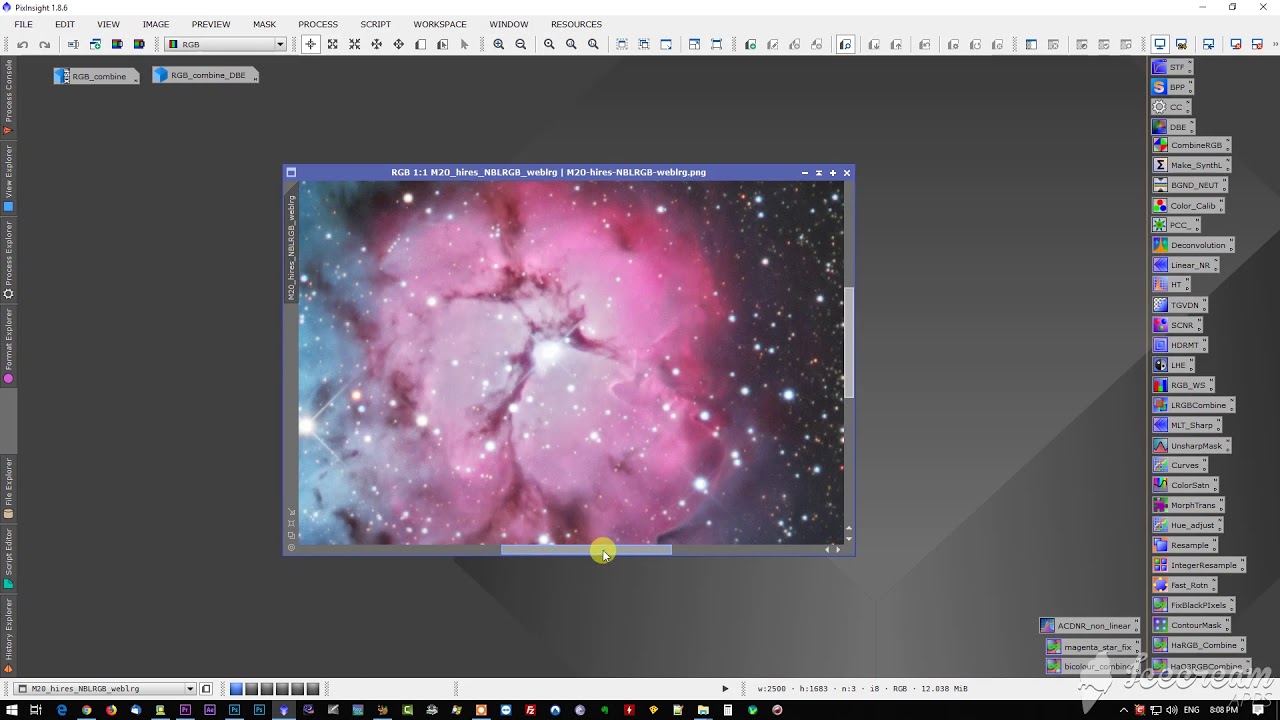Launch the Deconvolution process icon
Image resolution: width=1280 pixels, height=720 pixels.
coord(1193,245)
